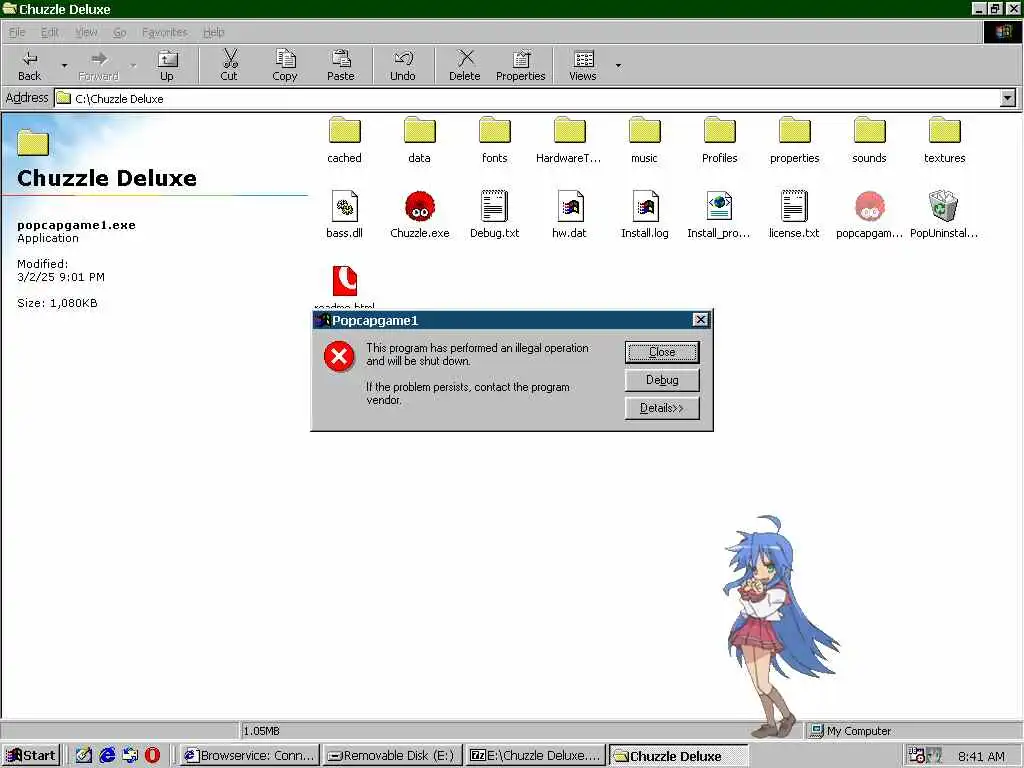1024x768 pixels.
Task: Copy the selected file
Action: click(x=285, y=65)
